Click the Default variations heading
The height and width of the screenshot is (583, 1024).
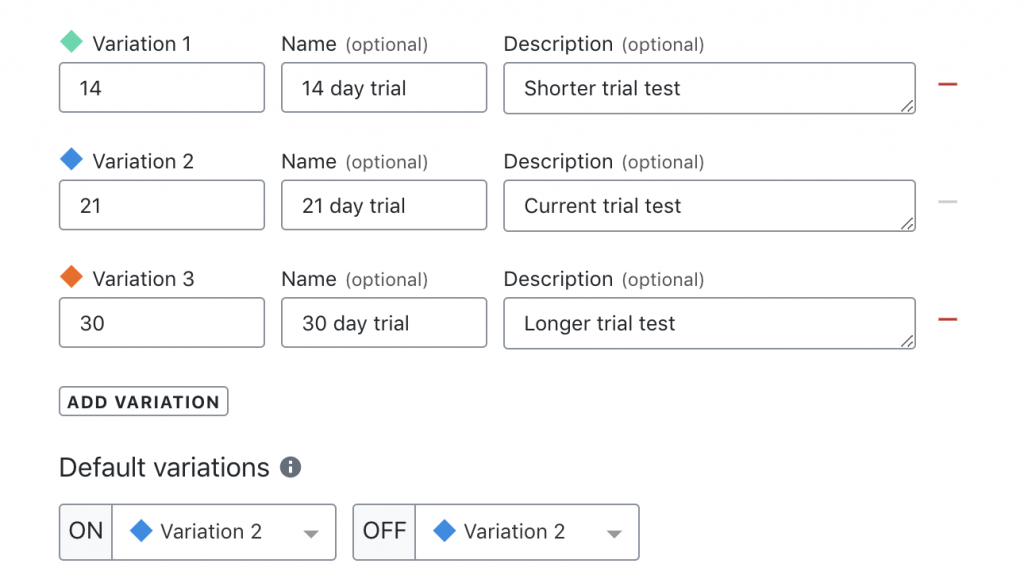pyautogui.click(x=162, y=467)
